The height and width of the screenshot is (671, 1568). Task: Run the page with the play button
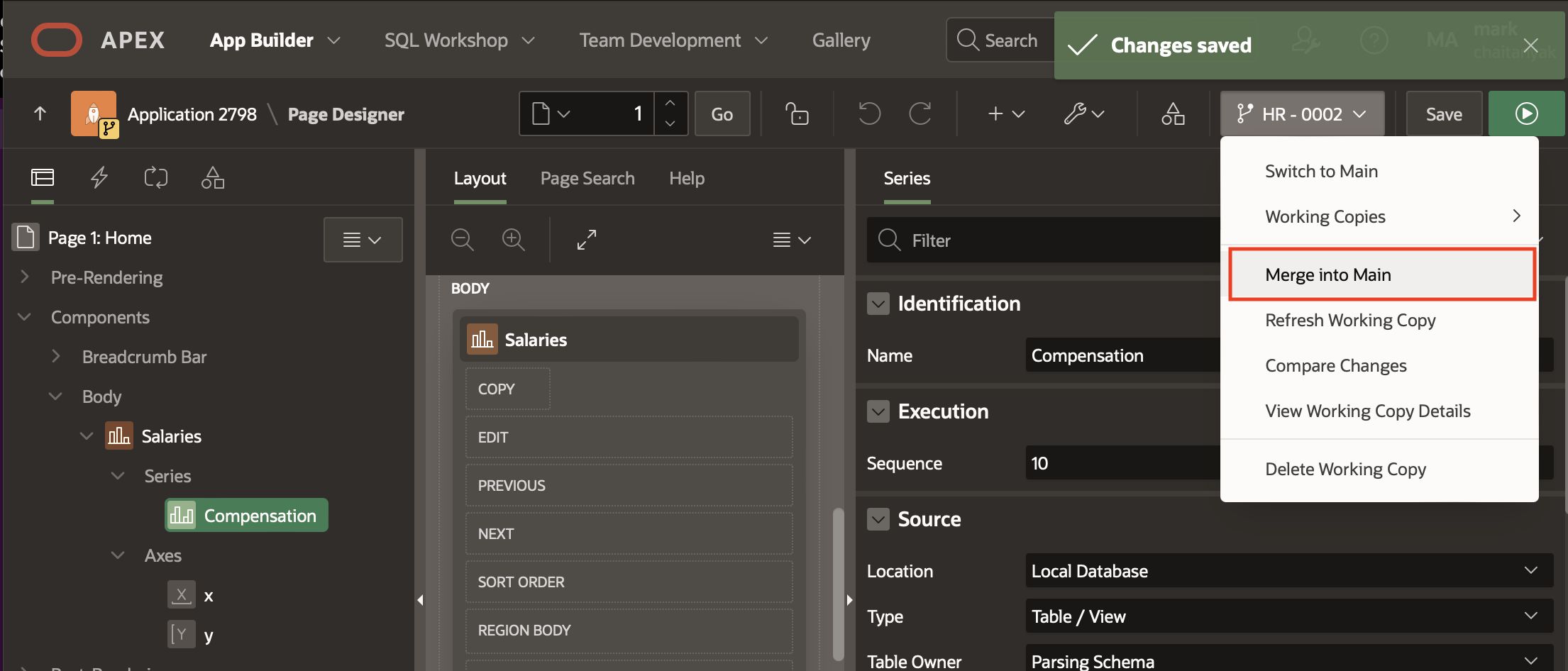pyautogui.click(x=1526, y=113)
